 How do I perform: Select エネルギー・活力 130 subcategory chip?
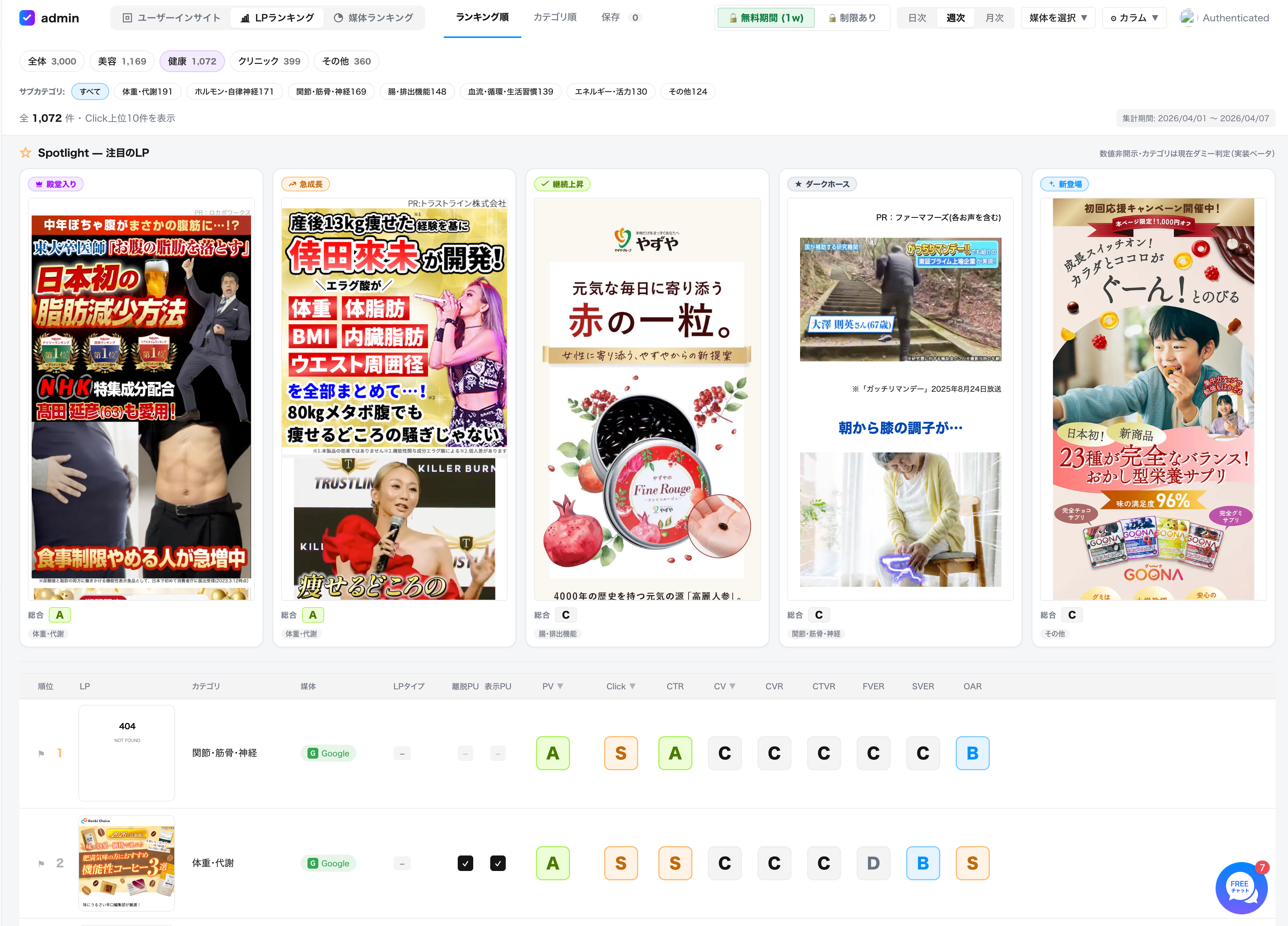[611, 91]
